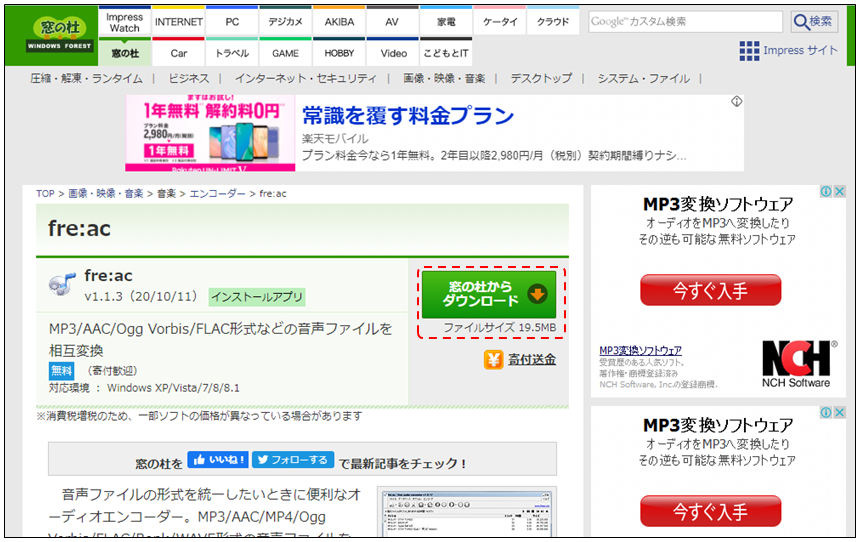Close the lower MP3変換ソフトウェア ad

839,413
